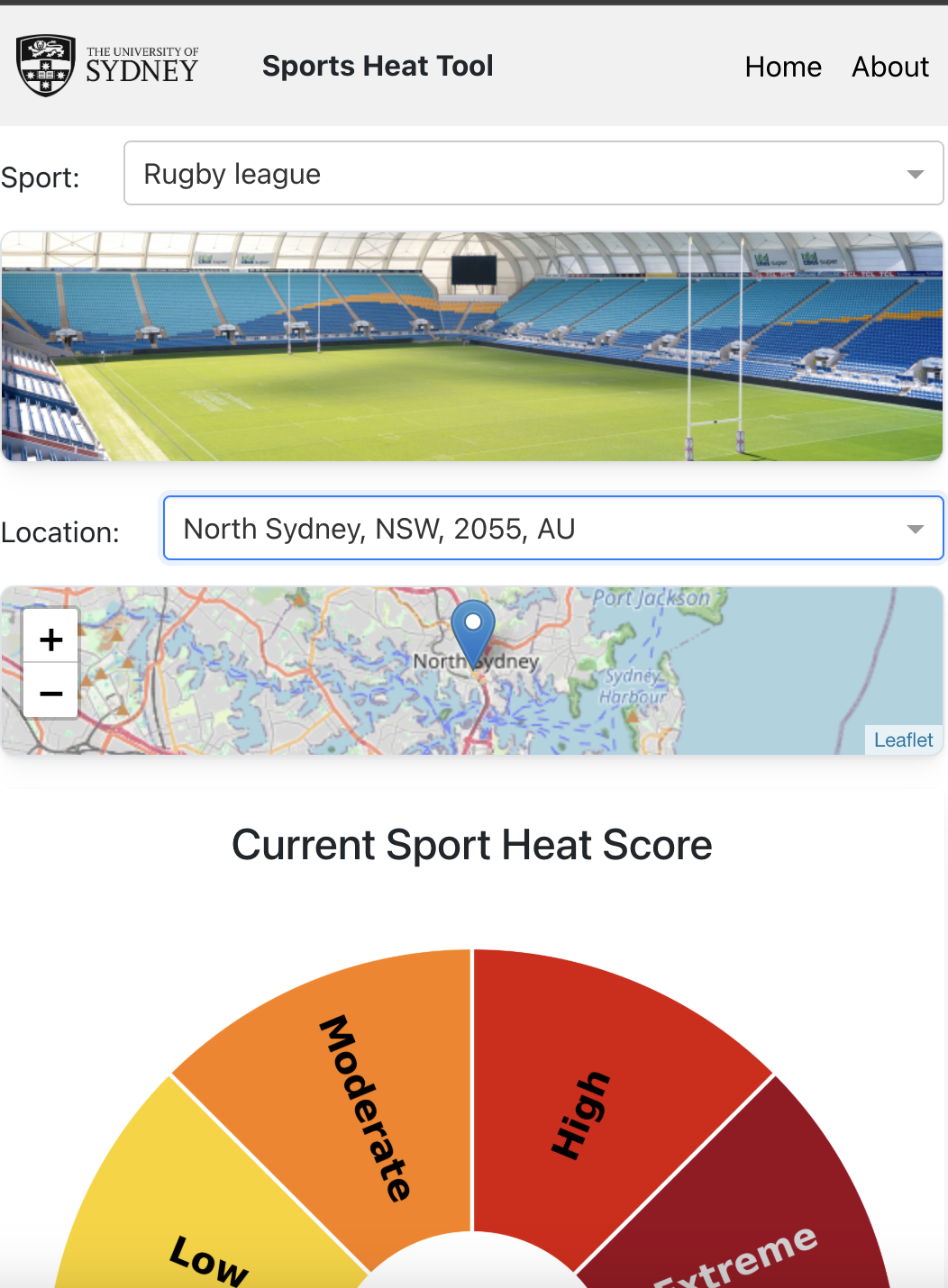Click Port Jackson label on map
The height and width of the screenshot is (1288, 948).
(x=652, y=598)
